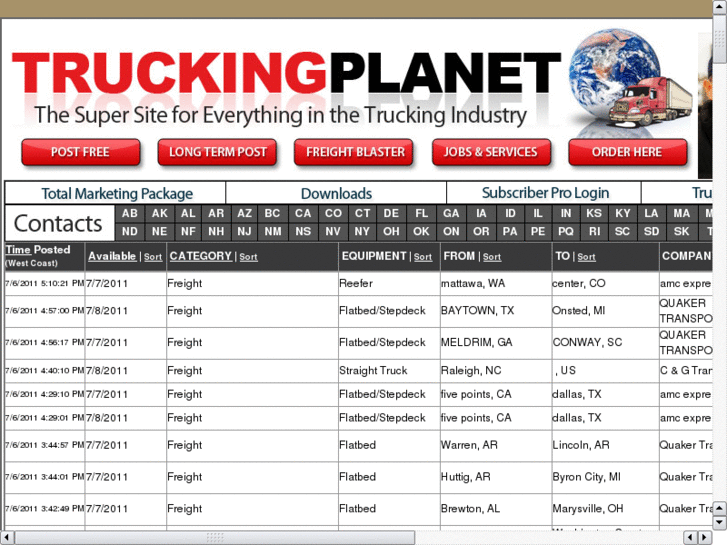Click the FREIGHT BLASTER button
This screenshot has width=727, height=545.
click(x=353, y=152)
